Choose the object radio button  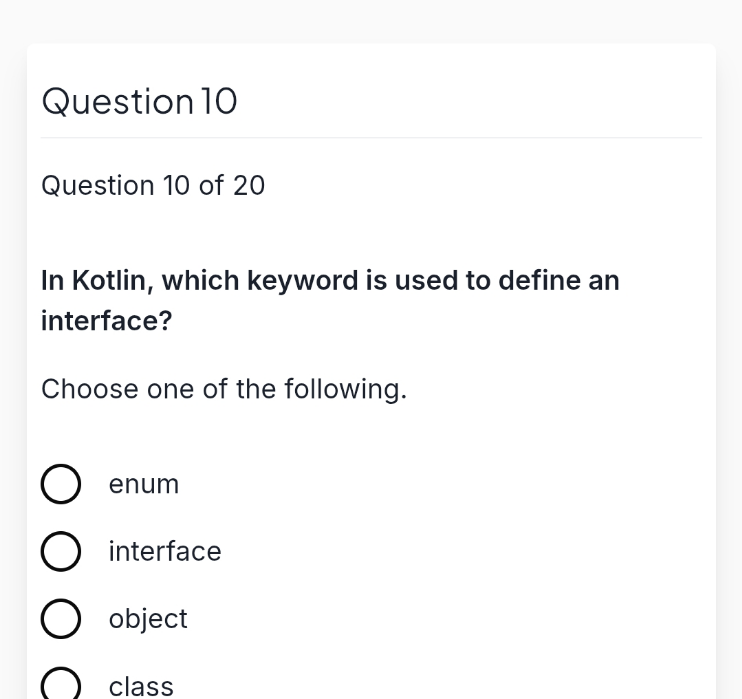61,619
